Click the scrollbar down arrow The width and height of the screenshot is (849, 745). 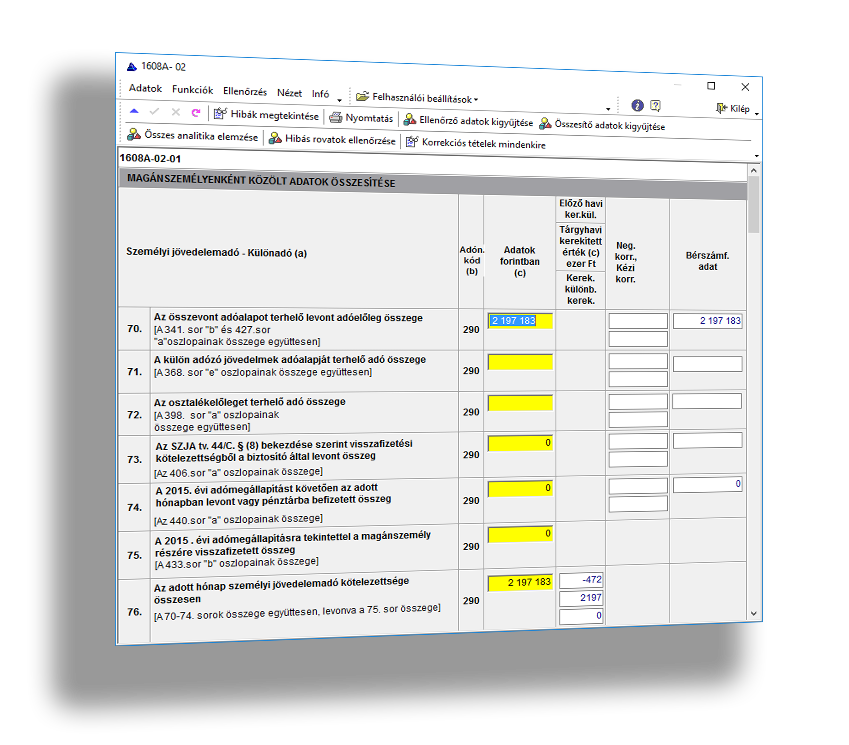[x=754, y=613]
